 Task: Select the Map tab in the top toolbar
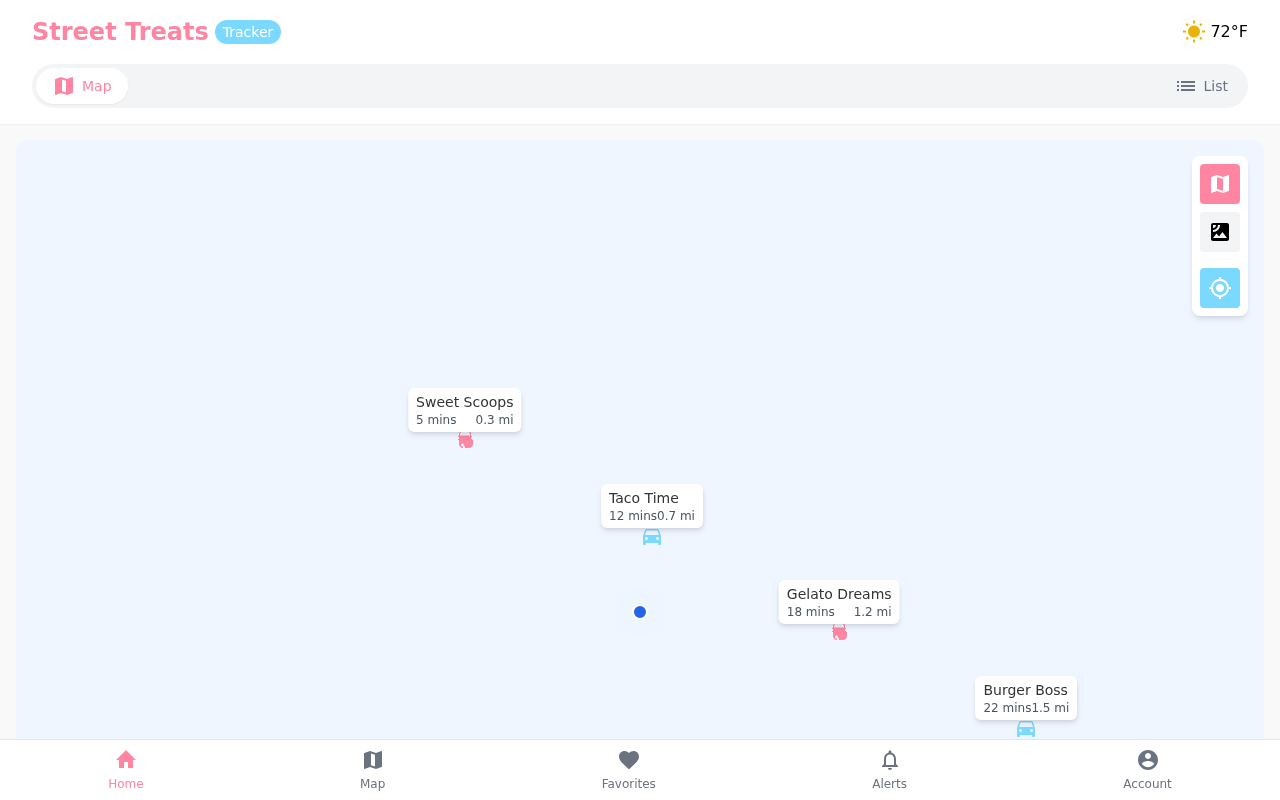[x=81, y=86]
